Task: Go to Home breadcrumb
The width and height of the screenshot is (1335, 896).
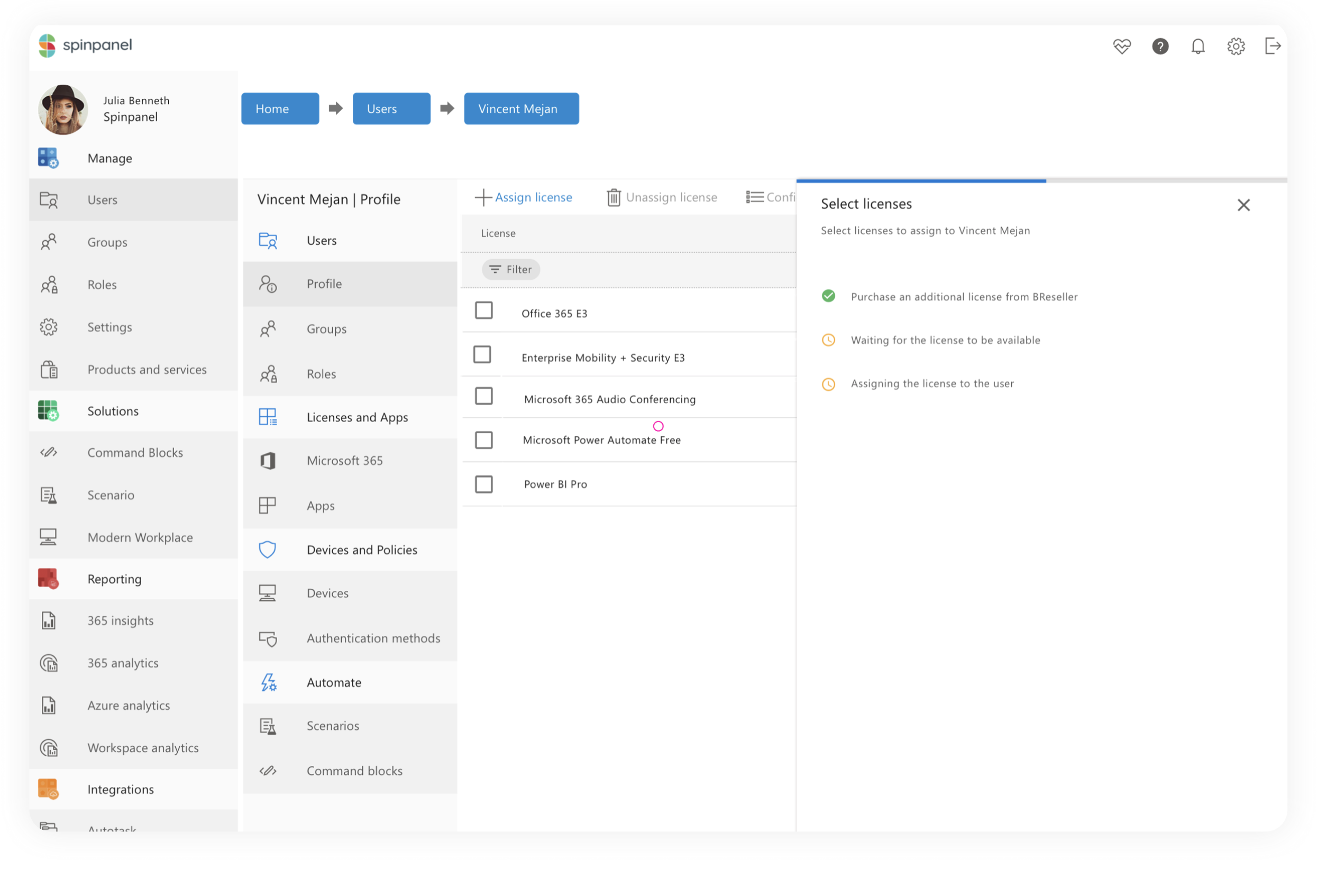Action: 280,108
